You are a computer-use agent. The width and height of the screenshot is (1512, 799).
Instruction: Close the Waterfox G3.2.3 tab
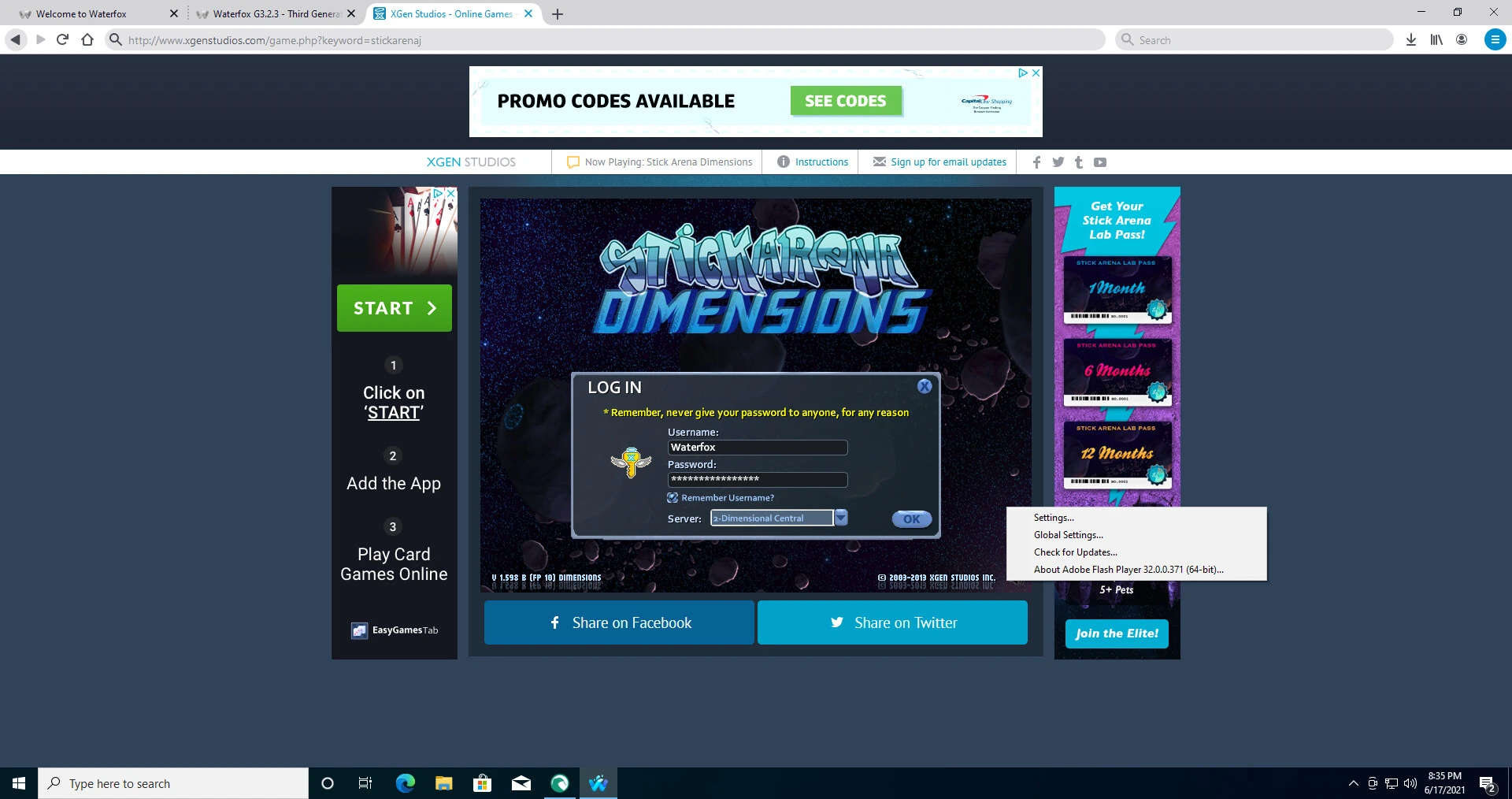pos(351,13)
